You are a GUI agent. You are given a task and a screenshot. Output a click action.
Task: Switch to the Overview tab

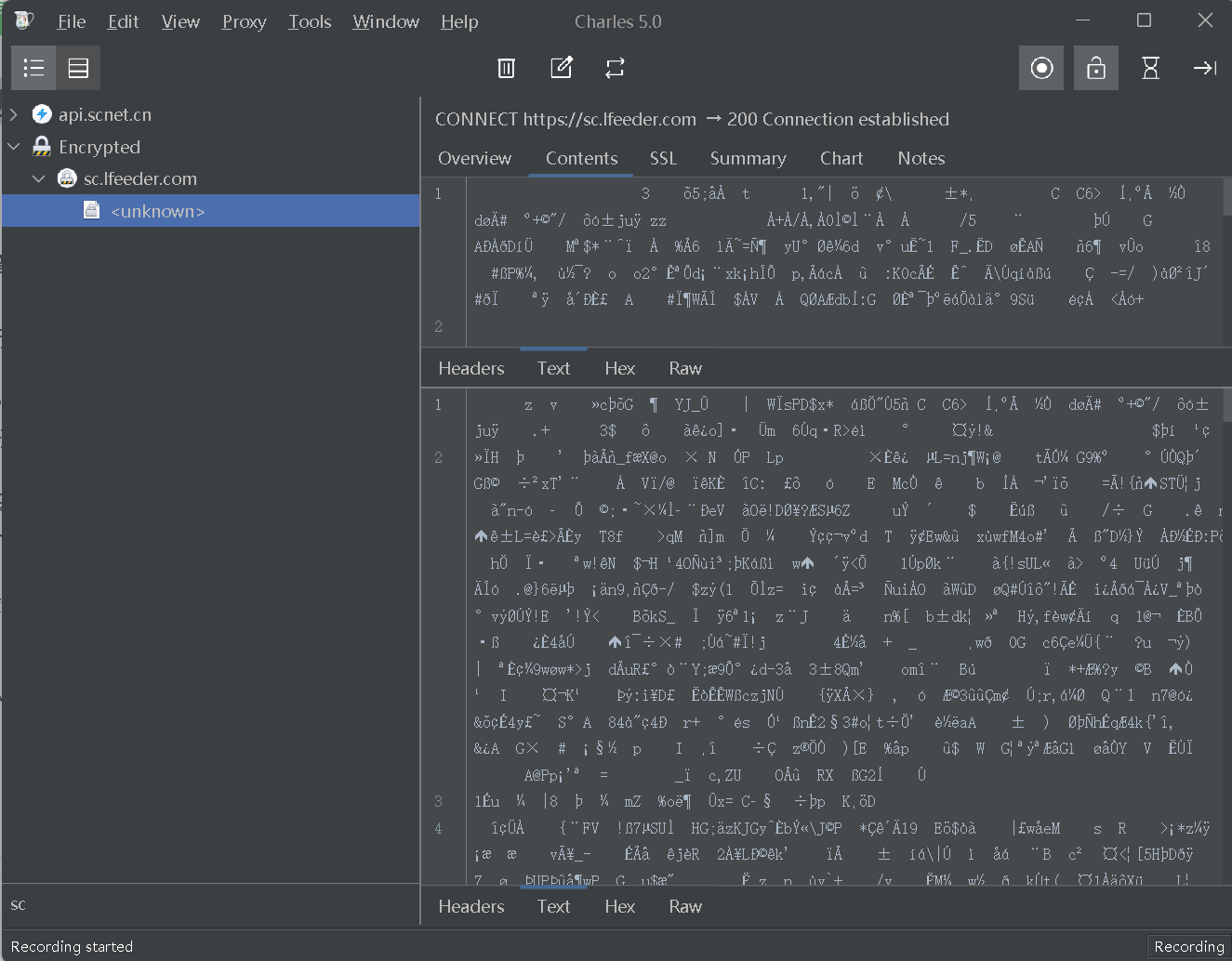tap(474, 158)
